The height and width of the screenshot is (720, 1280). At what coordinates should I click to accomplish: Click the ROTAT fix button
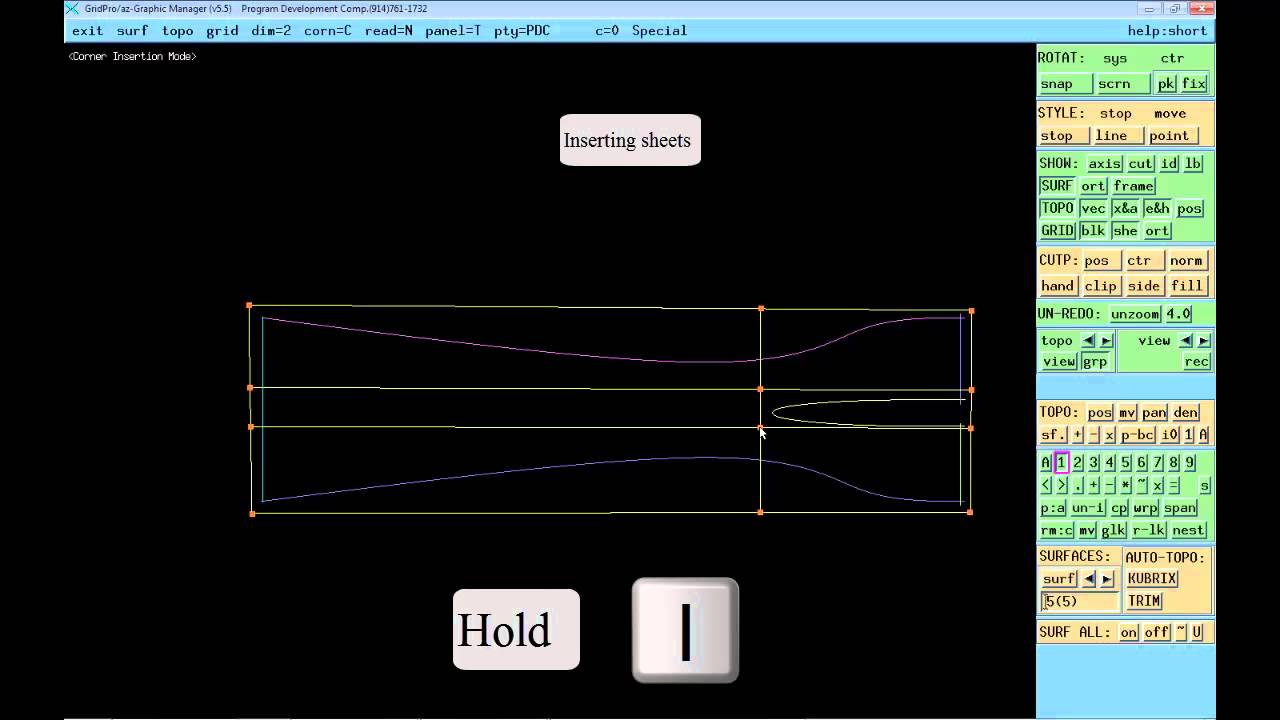(x=1195, y=84)
